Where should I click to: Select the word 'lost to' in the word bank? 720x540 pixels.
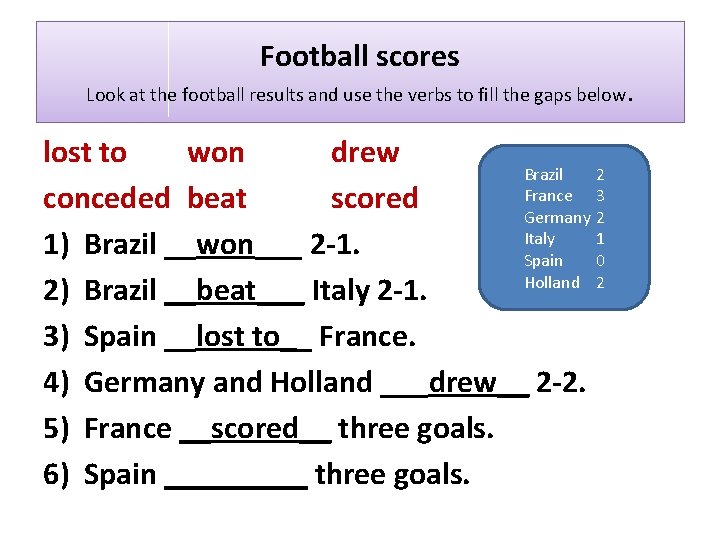(85, 153)
